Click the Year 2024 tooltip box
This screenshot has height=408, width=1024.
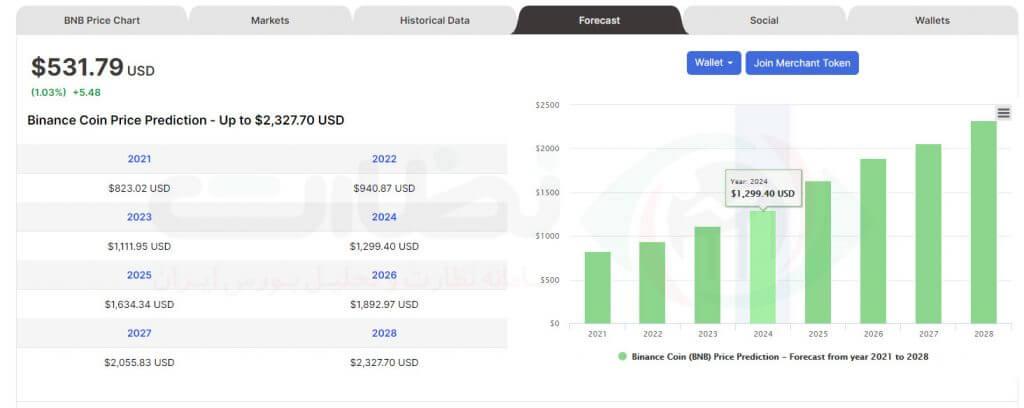pos(763,188)
